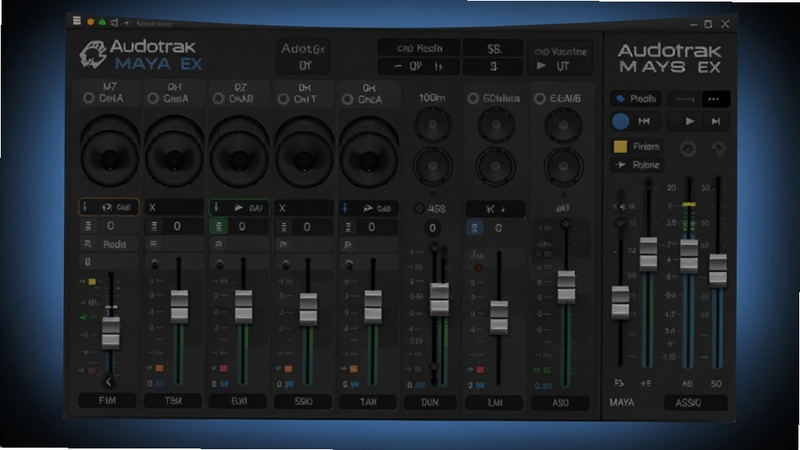Screen dimensions: 800x450
Task: Click the OP button below cno Heefn
Action: click(418, 66)
